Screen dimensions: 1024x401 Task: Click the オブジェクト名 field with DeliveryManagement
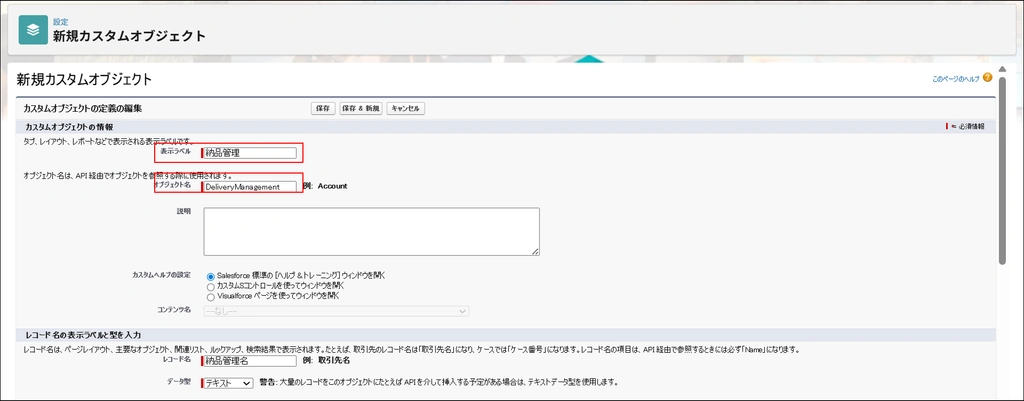[250, 186]
